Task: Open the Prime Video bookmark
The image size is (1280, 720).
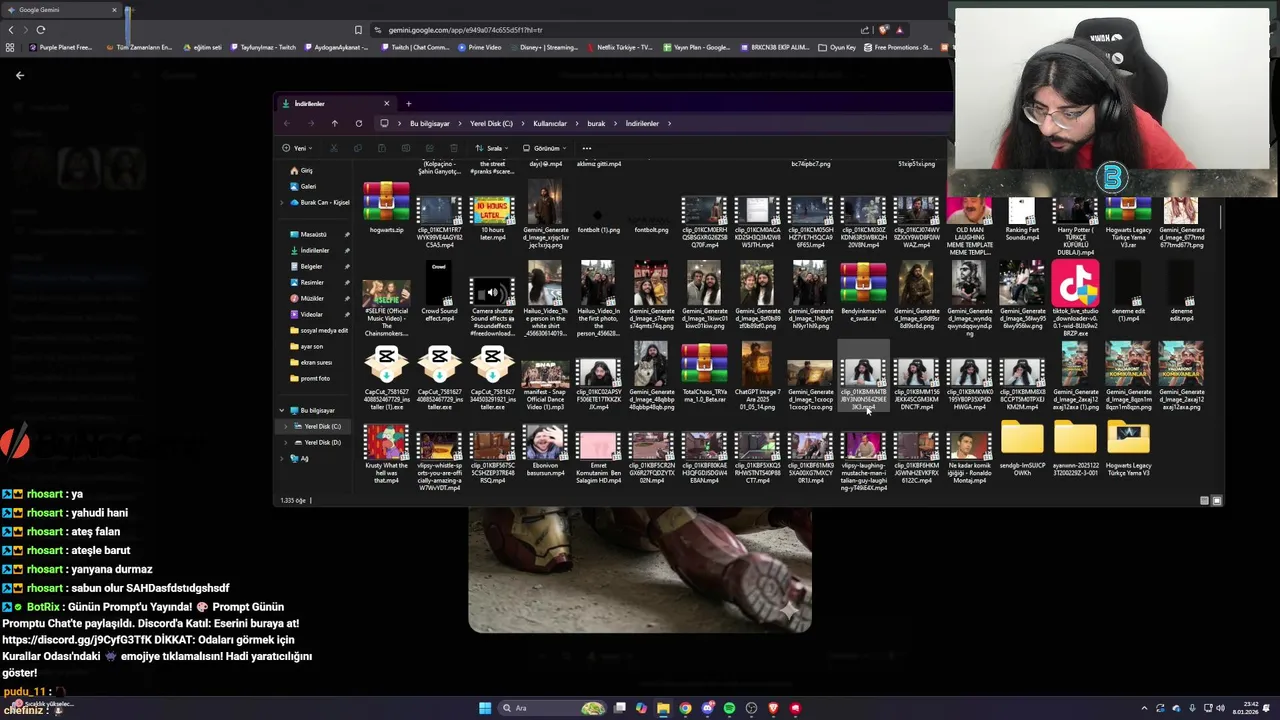Action: [480, 47]
